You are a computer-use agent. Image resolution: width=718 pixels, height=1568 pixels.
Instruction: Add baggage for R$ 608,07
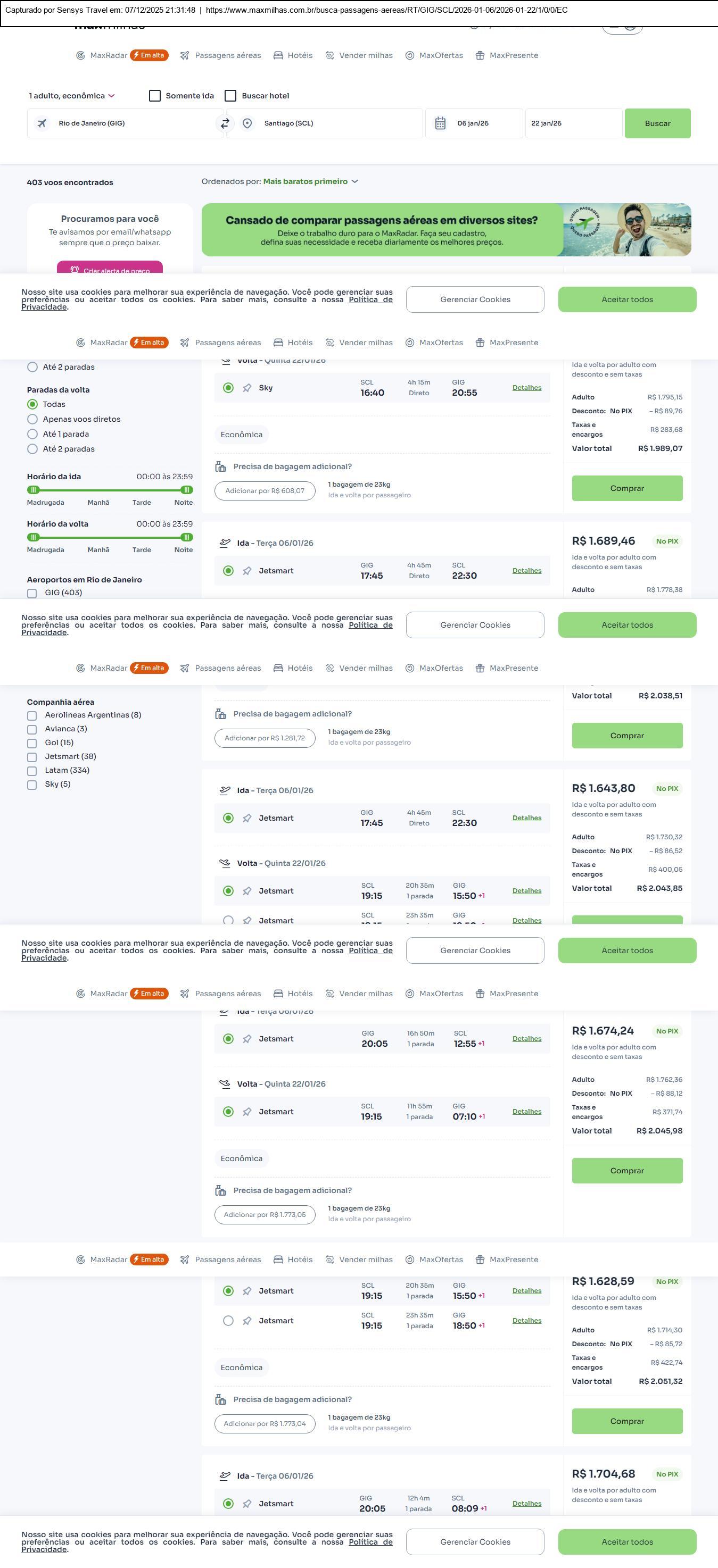point(265,491)
